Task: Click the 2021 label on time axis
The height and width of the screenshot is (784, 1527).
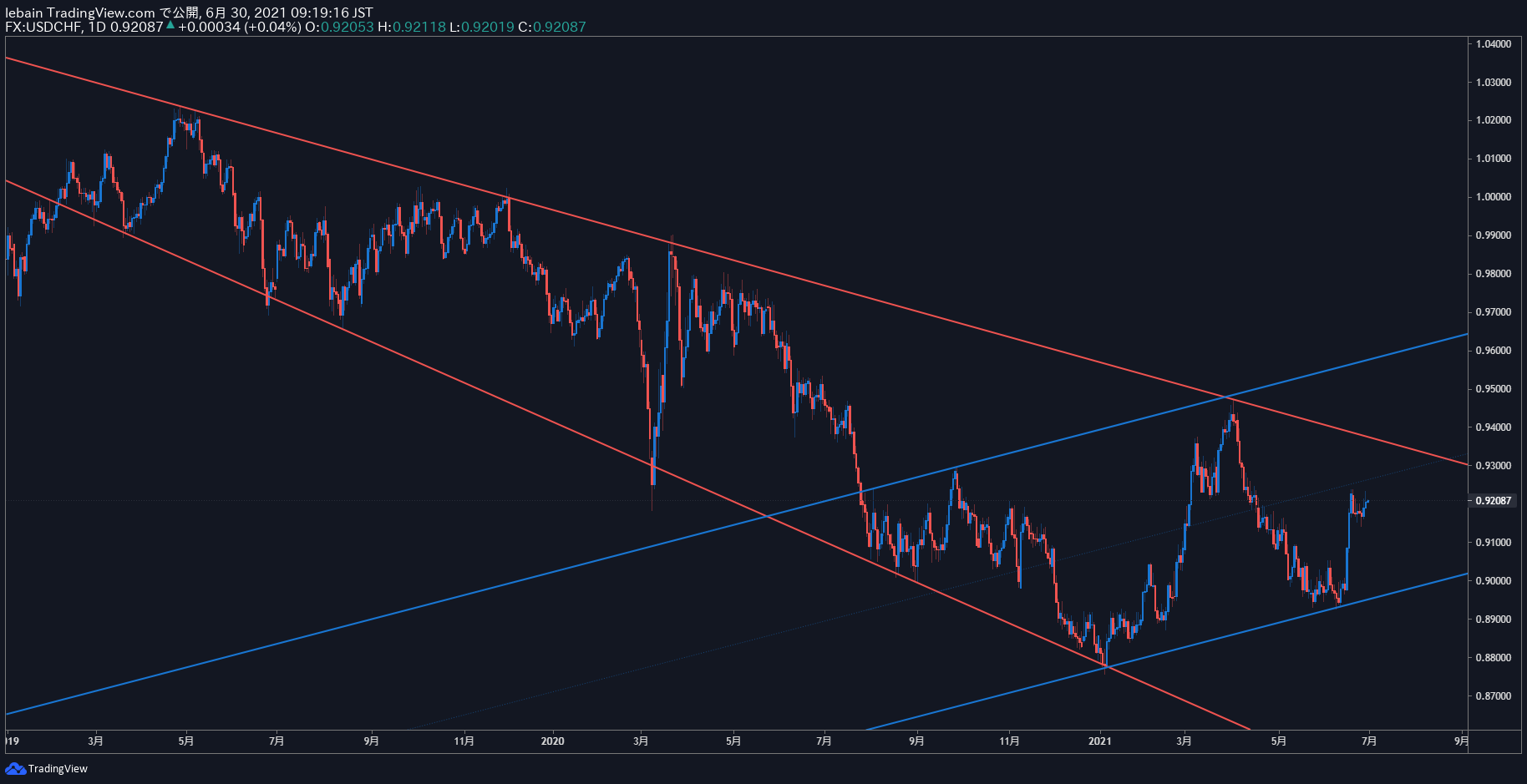Action: (1100, 741)
